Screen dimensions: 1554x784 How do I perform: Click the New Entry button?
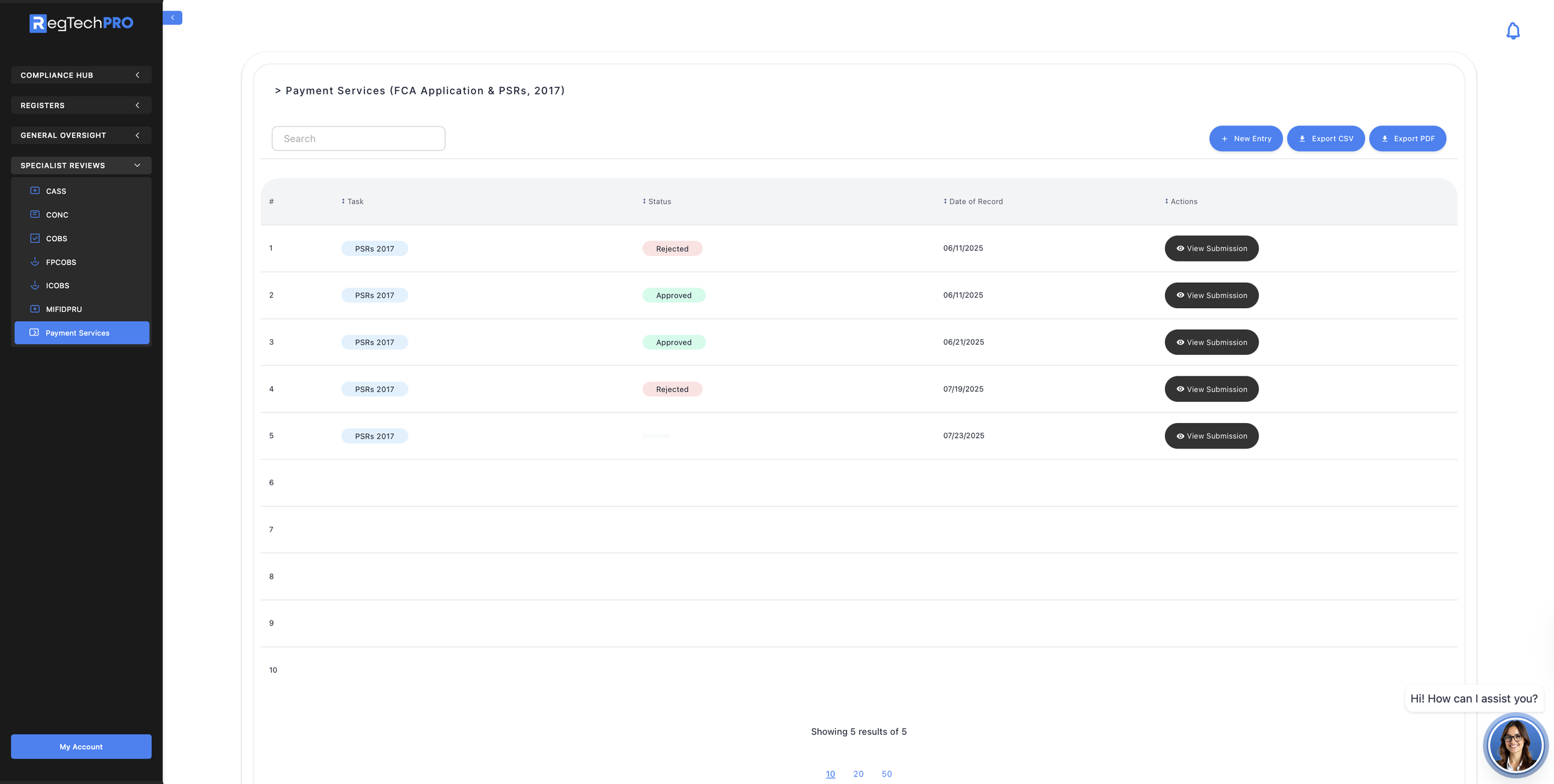click(x=1245, y=139)
